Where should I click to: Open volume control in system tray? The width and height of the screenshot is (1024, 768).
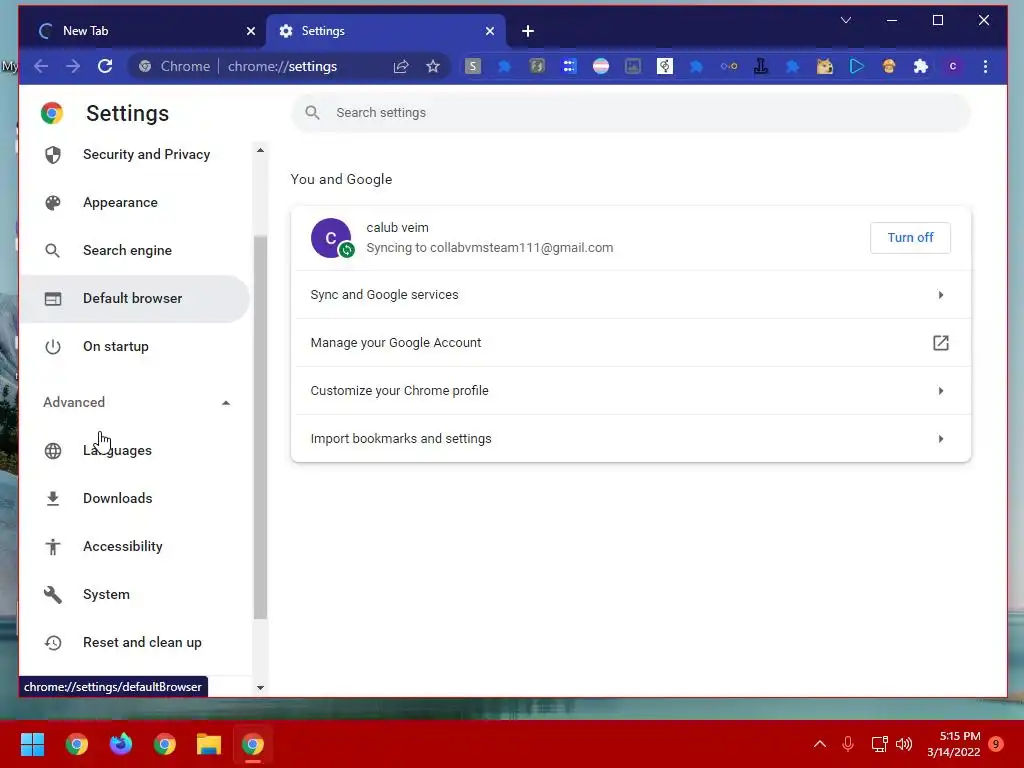(x=904, y=744)
